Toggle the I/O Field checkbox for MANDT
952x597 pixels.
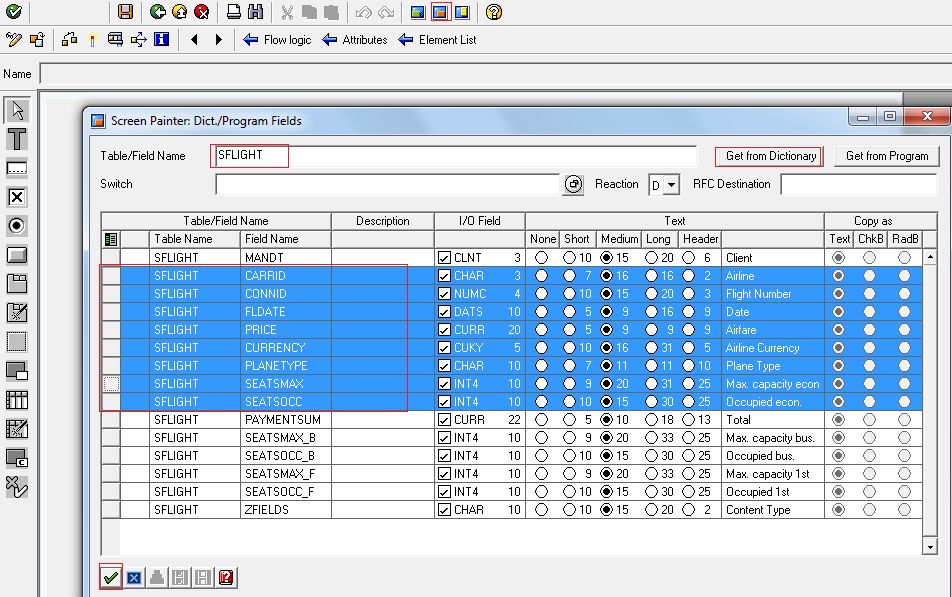(x=446, y=257)
